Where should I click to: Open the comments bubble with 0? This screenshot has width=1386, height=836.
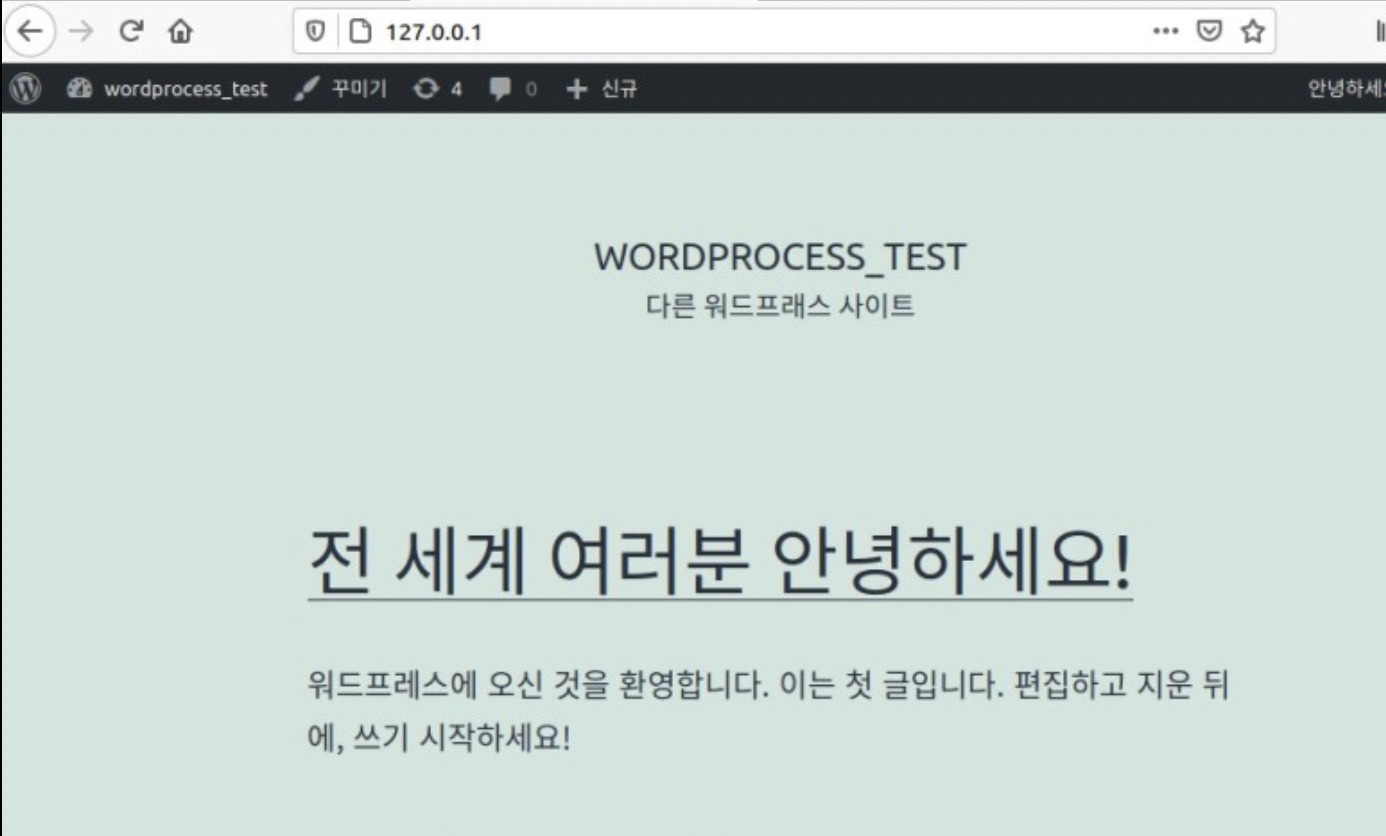[x=513, y=89]
